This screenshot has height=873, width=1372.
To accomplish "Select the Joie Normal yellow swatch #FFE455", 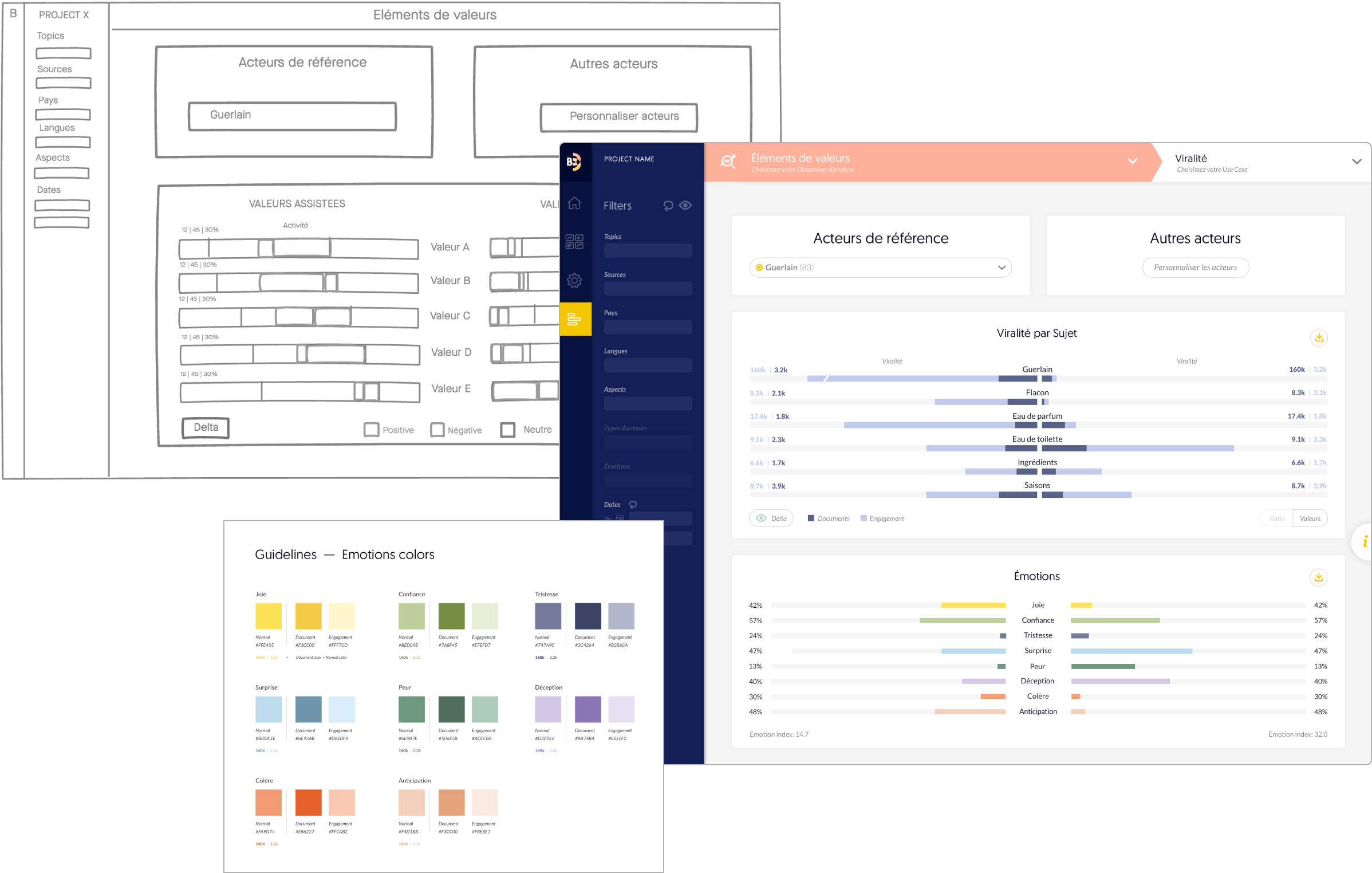I will coord(268,616).
